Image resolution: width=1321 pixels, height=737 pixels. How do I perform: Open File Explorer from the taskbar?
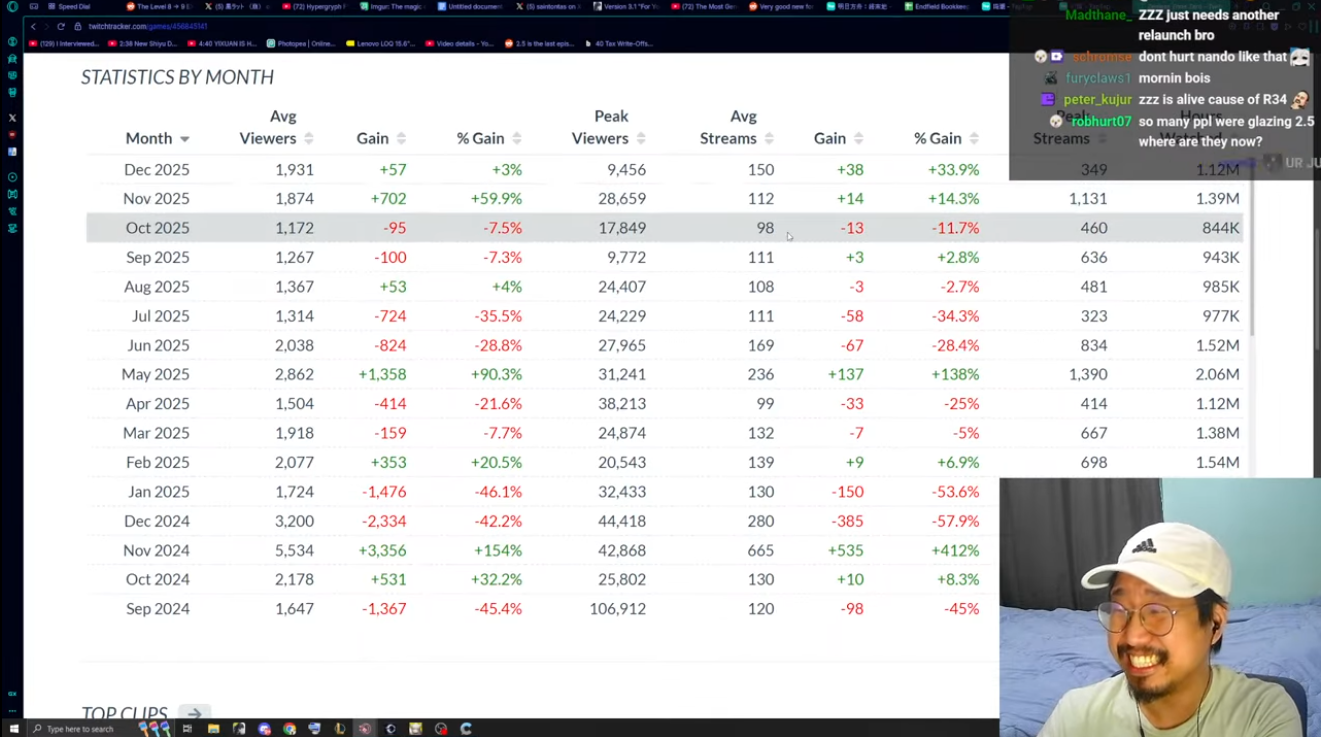213,729
